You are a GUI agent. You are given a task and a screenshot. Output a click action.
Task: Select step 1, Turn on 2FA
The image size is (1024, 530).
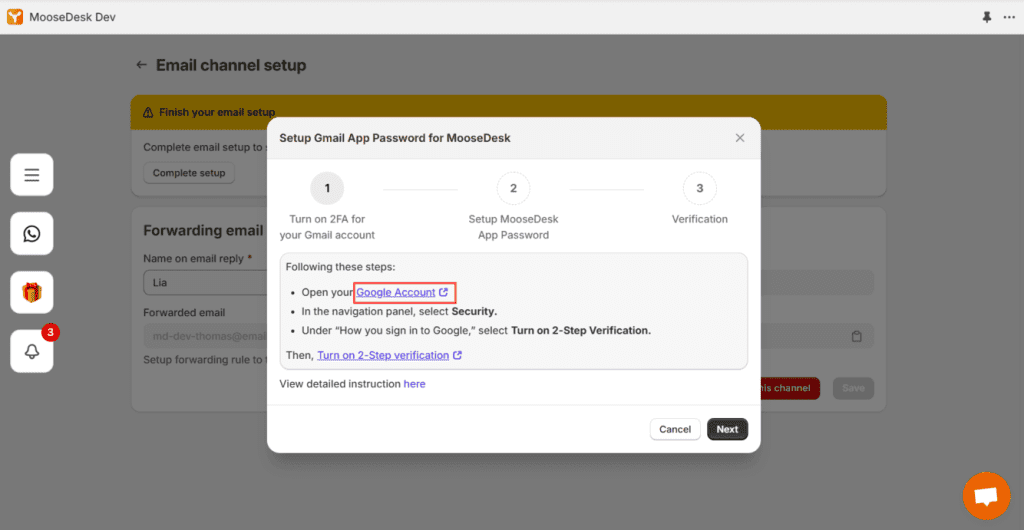(327, 189)
